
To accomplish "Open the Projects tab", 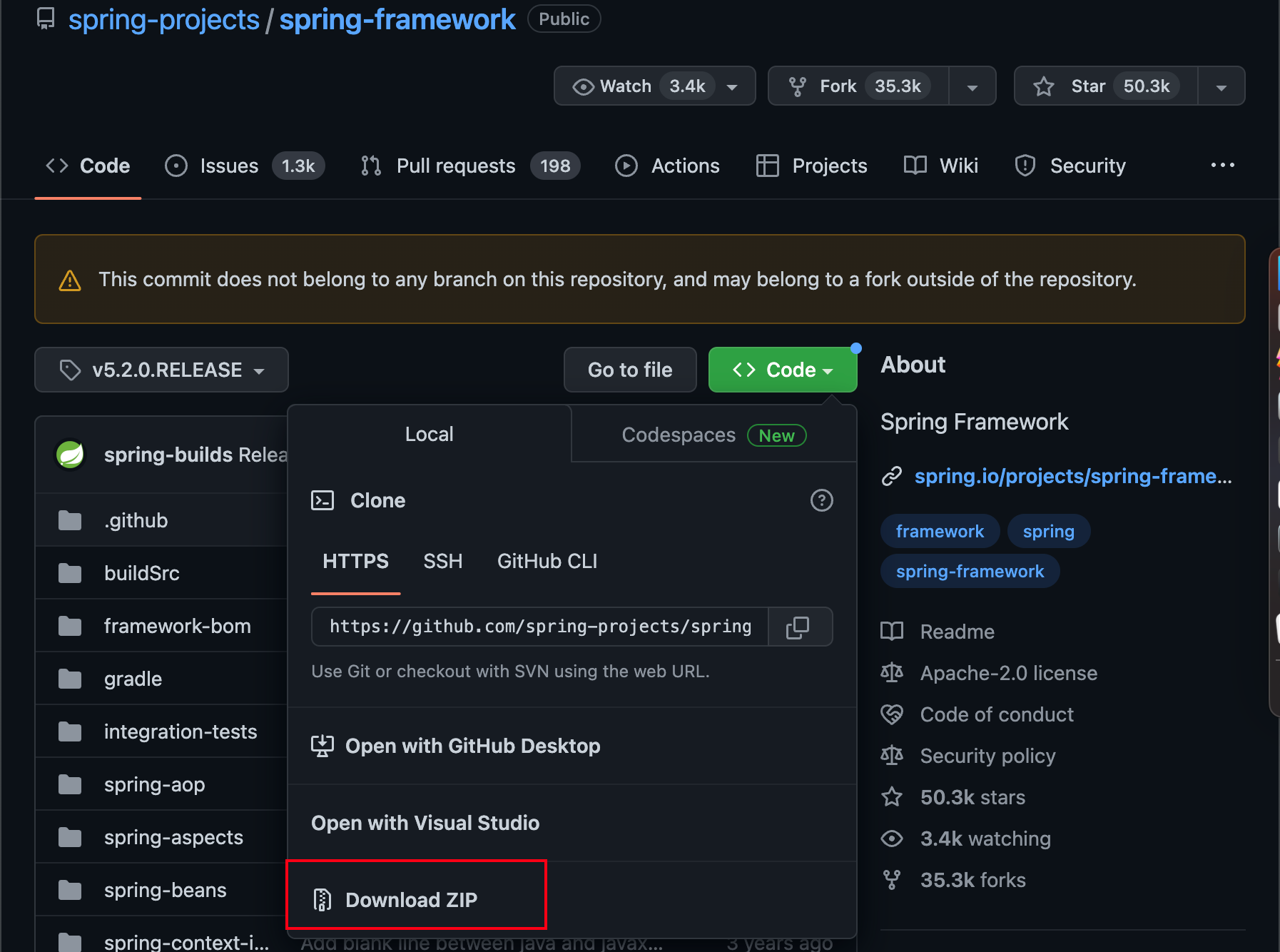I will pyautogui.click(x=812, y=166).
